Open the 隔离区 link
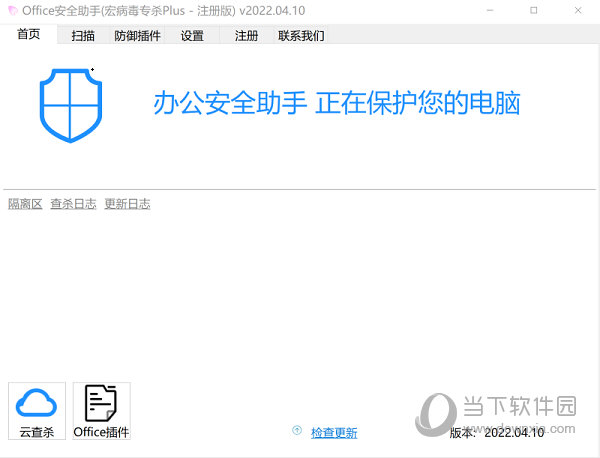Image resolution: width=600 pixels, height=458 pixels. [25, 204]
